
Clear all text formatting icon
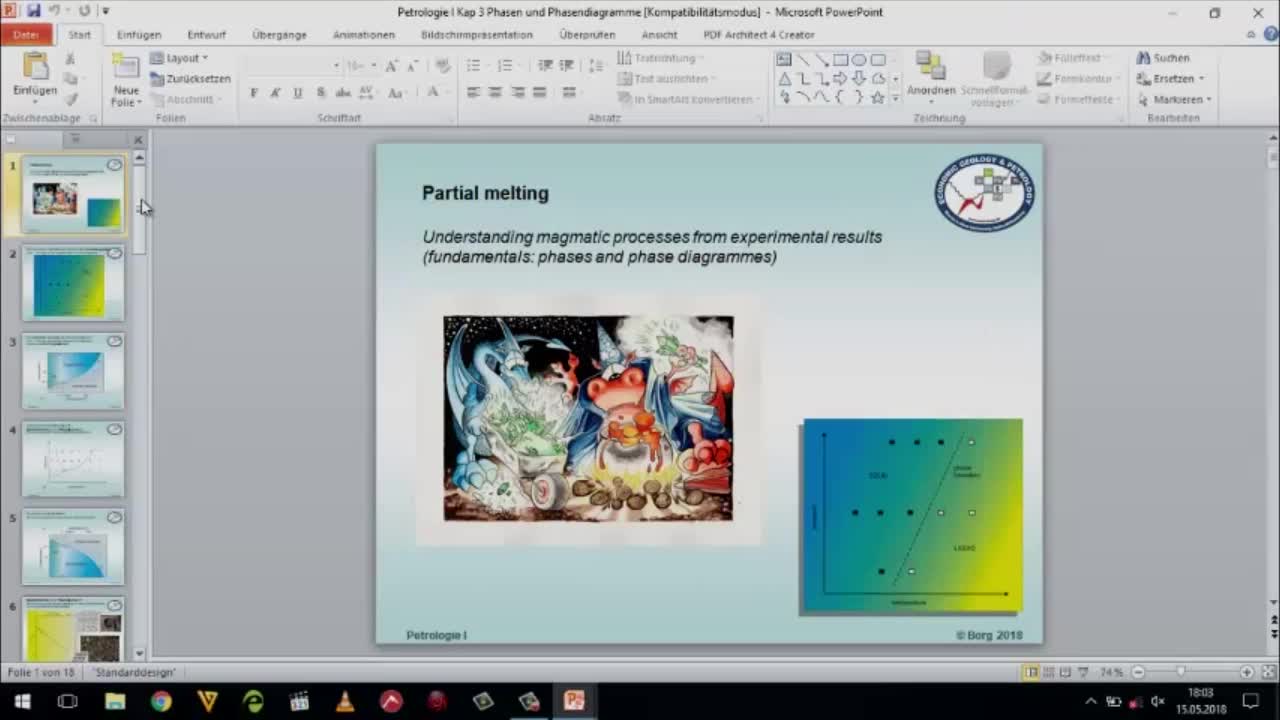coord(443,65)
